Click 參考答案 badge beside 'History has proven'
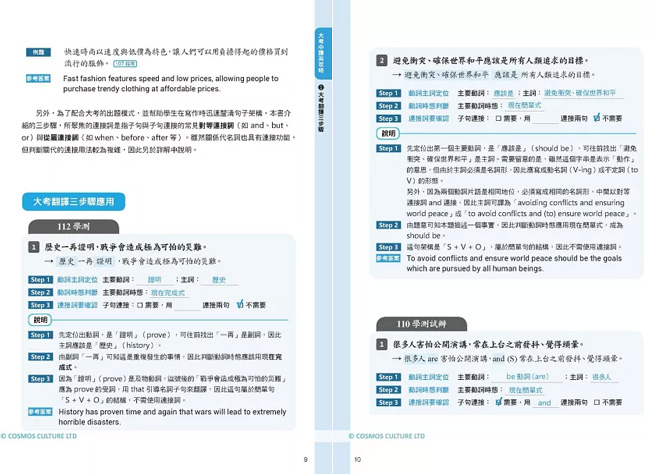The image size is (650, 474). pyautogui.click(x=40, y=411)
